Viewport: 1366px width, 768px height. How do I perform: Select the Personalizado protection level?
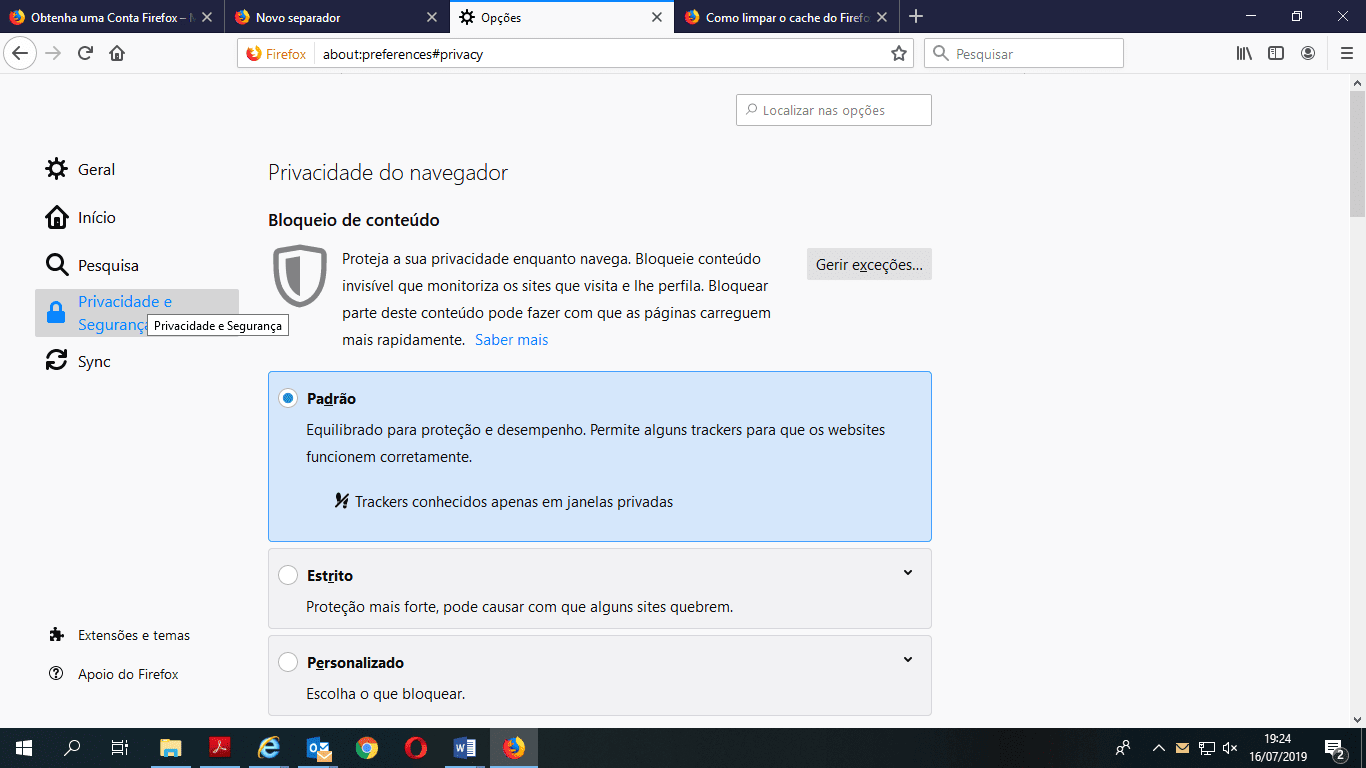tap(288, 661)
